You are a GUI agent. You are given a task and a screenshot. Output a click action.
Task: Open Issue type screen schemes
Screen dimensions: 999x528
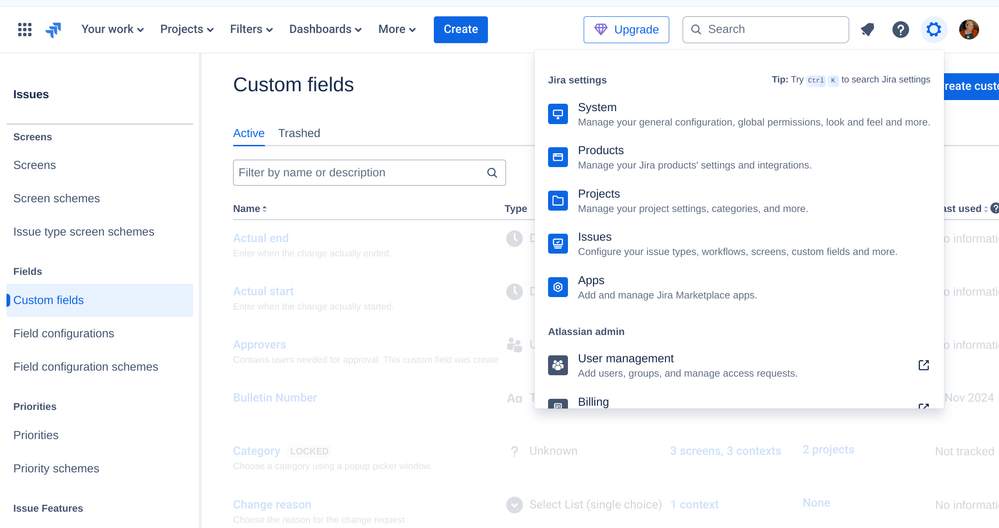83,232
